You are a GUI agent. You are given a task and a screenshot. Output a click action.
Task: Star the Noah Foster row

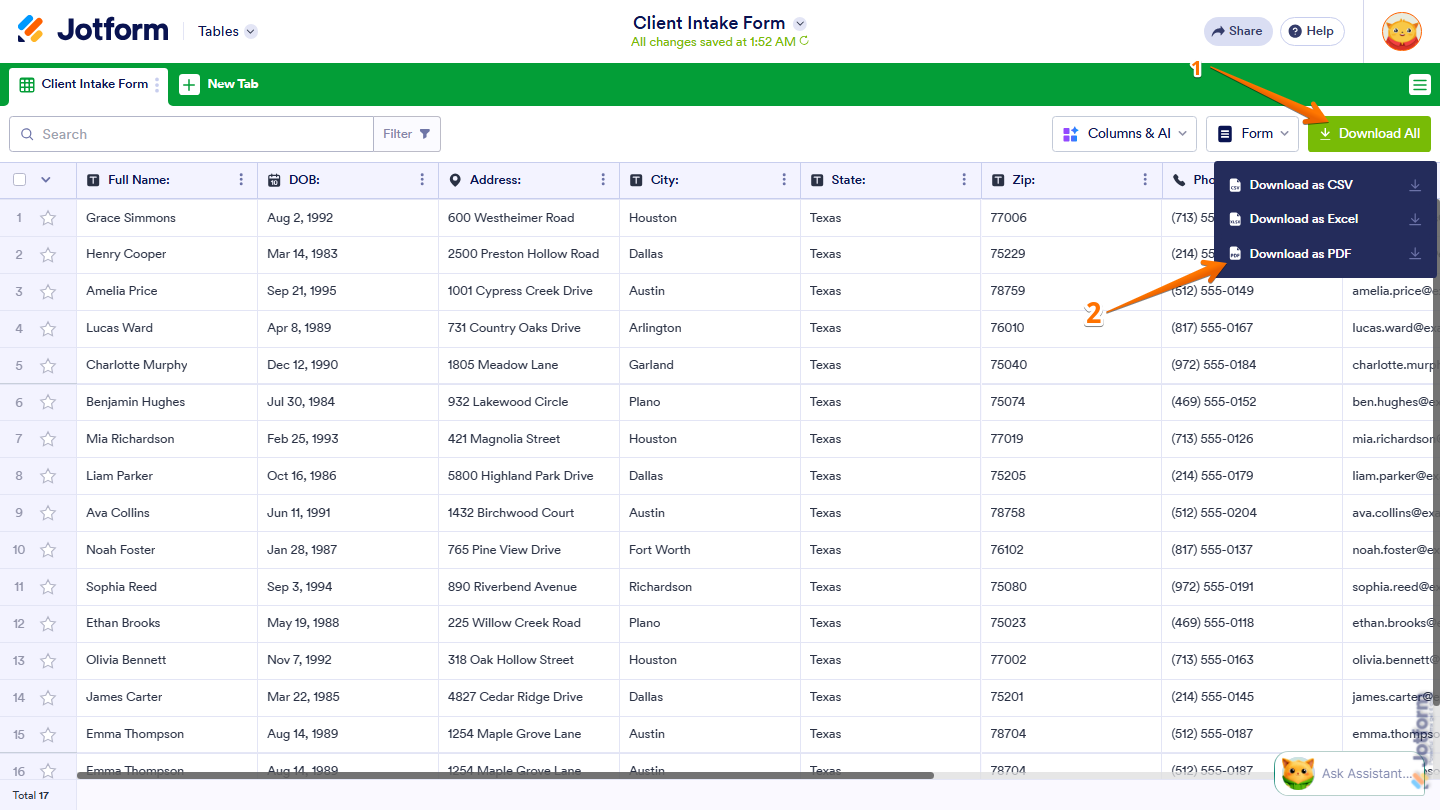point(48,551)
